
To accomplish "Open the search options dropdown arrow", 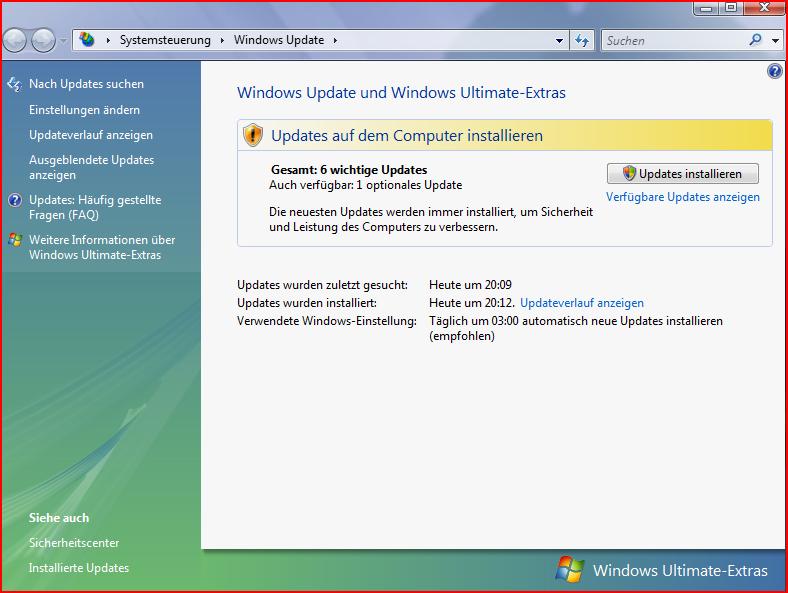I will point(775,40).
